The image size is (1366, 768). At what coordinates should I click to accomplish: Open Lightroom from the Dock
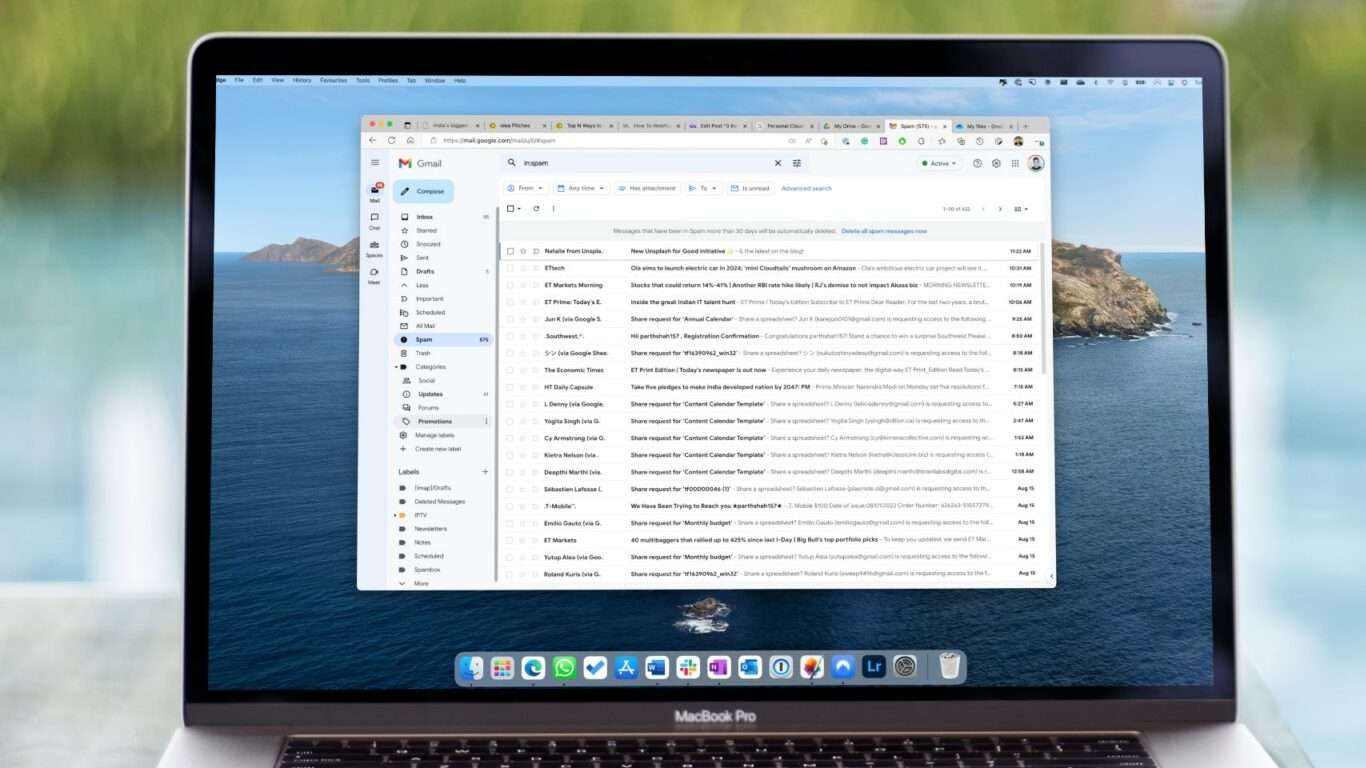874,667
